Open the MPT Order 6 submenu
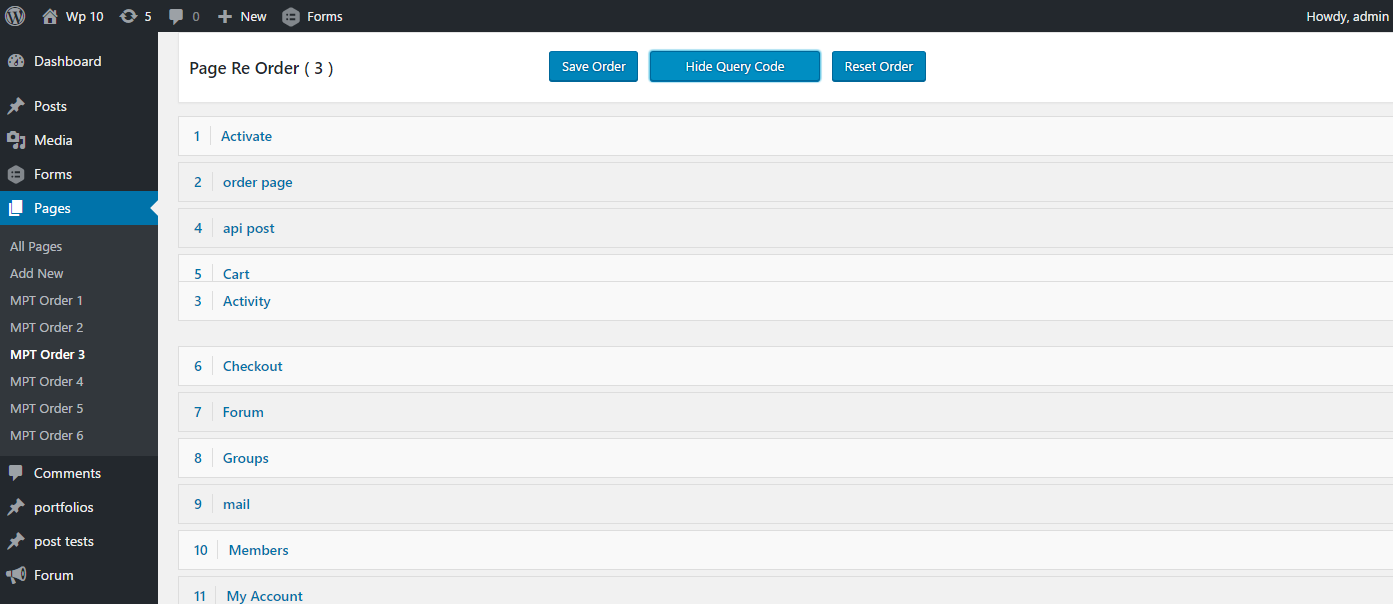 (46, 435)
